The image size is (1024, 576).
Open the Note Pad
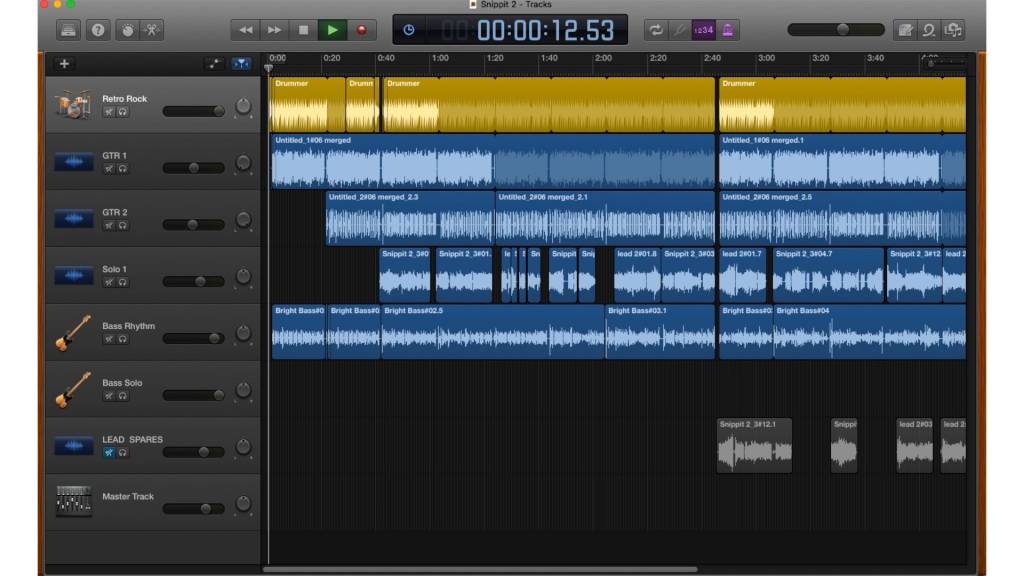tap(905, 30)
